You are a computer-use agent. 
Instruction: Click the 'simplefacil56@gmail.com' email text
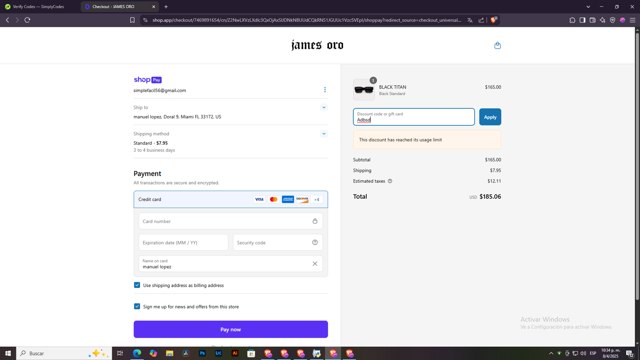(x=160, y=90)
